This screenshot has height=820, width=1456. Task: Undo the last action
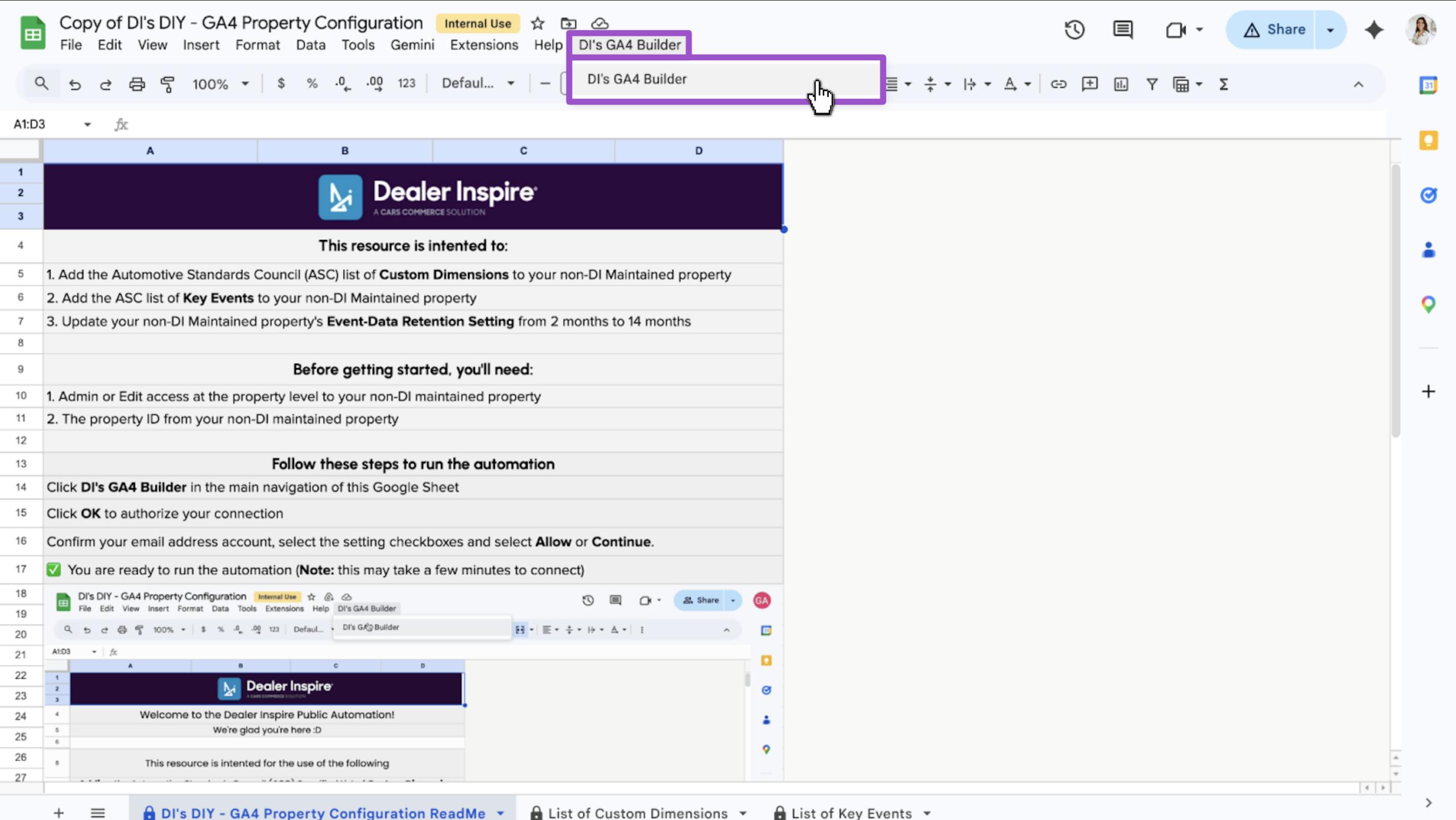(x=75, y=84)
